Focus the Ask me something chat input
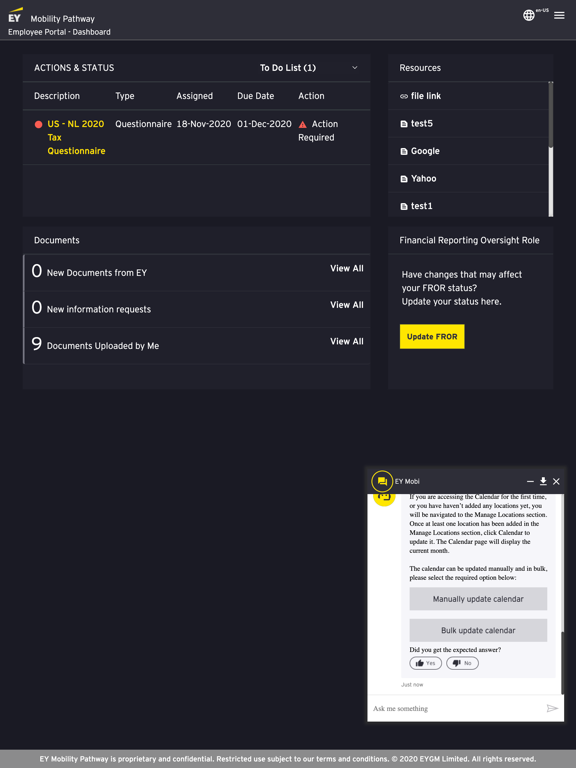Viewport: 576px width, 768px height. coord(456,708)
